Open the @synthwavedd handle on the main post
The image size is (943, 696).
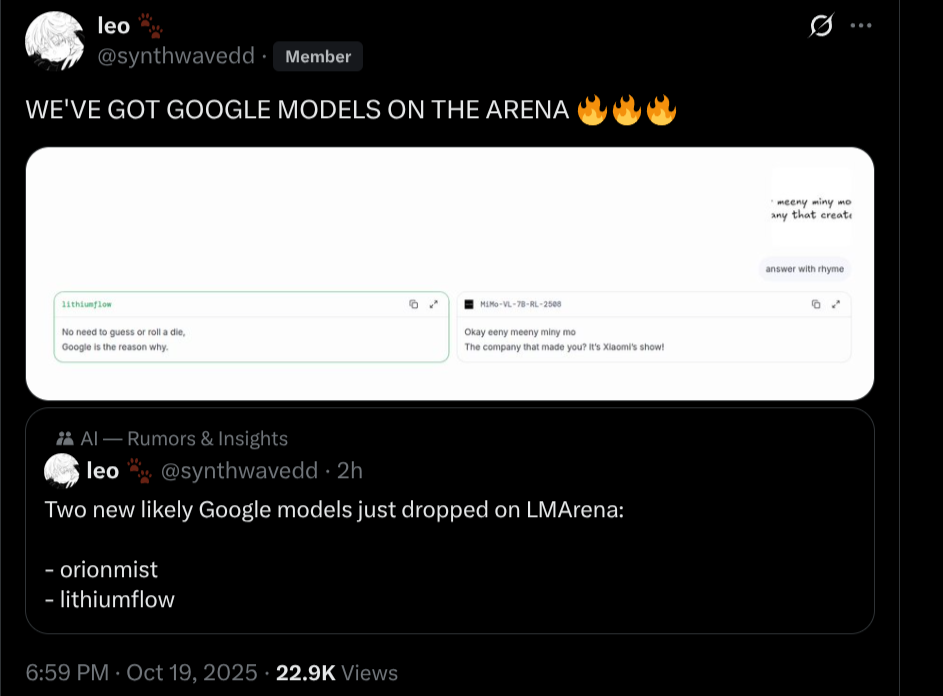pos(176,57)
